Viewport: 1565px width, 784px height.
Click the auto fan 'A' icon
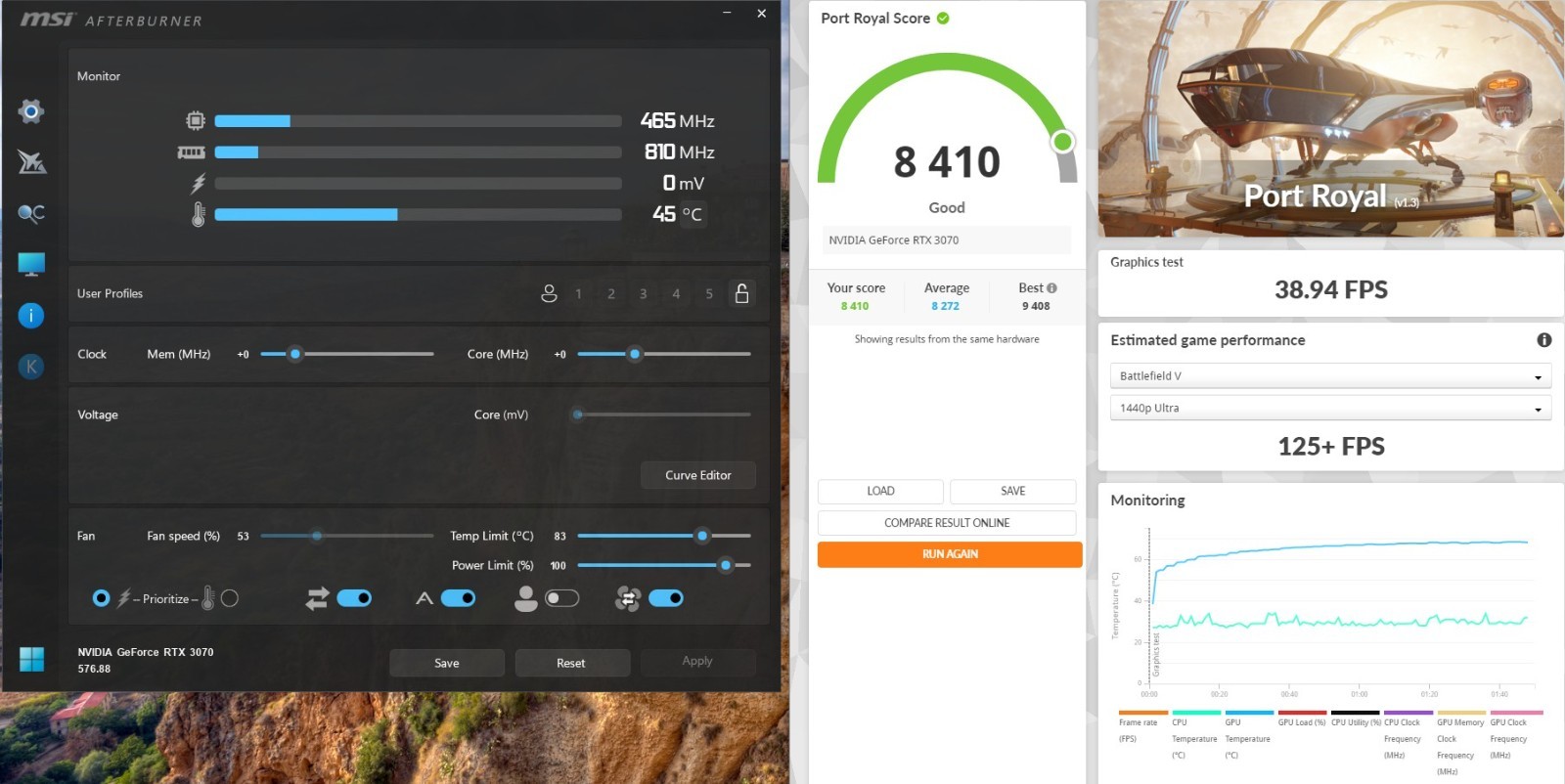[x=425, y=598]
